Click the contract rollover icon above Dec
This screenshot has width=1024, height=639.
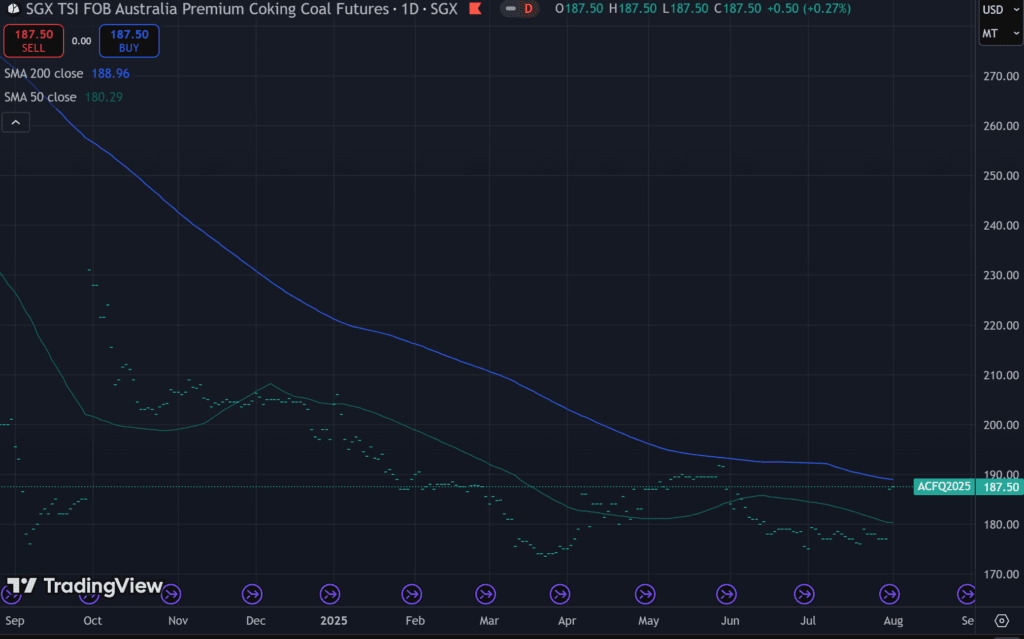coord(252,595)
